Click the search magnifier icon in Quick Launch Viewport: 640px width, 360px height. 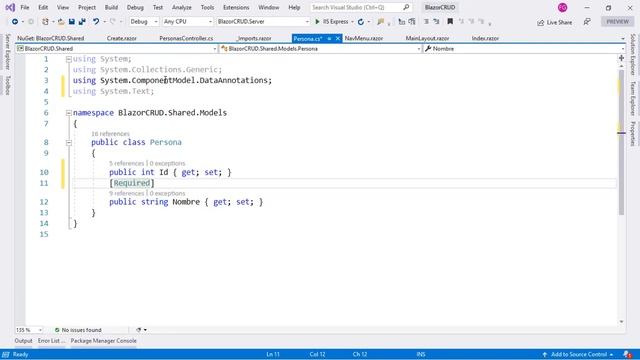(406, 7)
